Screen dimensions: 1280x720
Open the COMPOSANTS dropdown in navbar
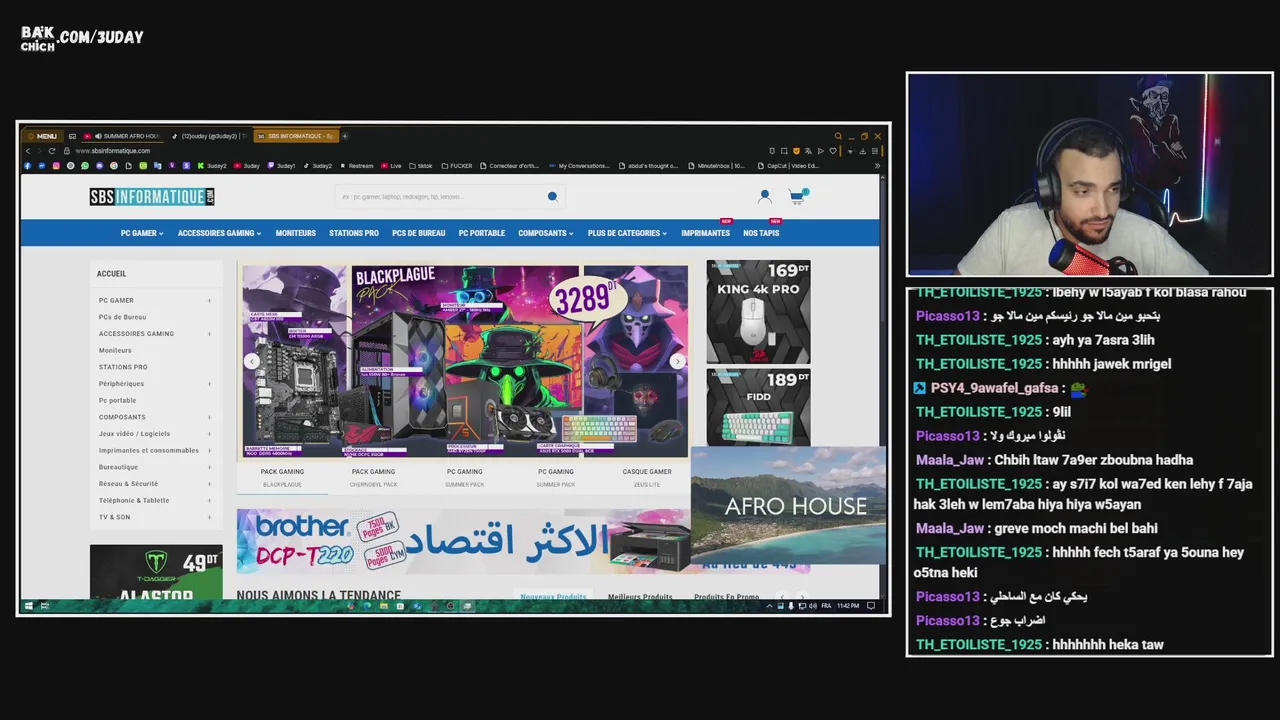click(546, 233)
